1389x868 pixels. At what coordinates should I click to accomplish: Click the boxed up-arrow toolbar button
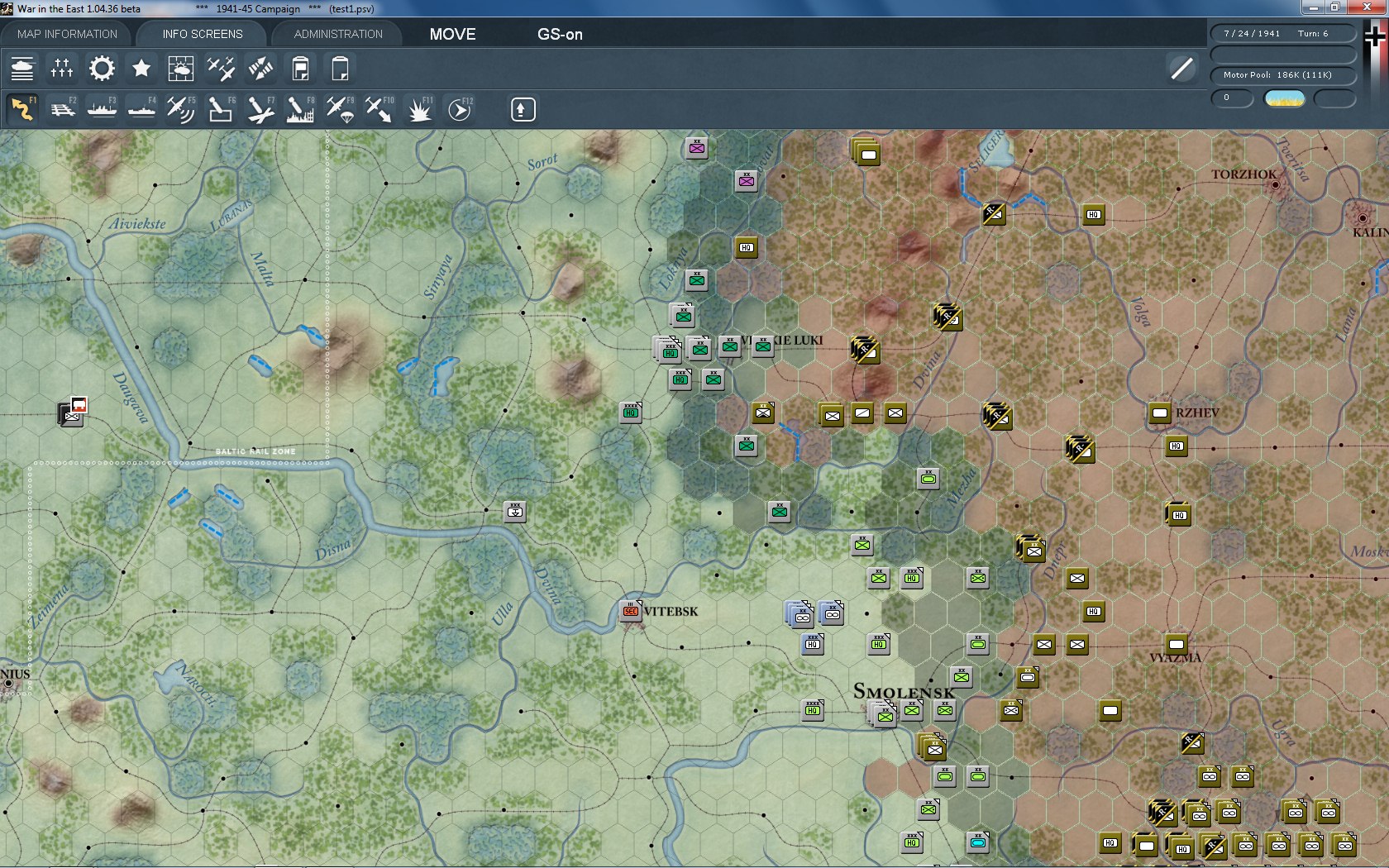click(523, 109)
